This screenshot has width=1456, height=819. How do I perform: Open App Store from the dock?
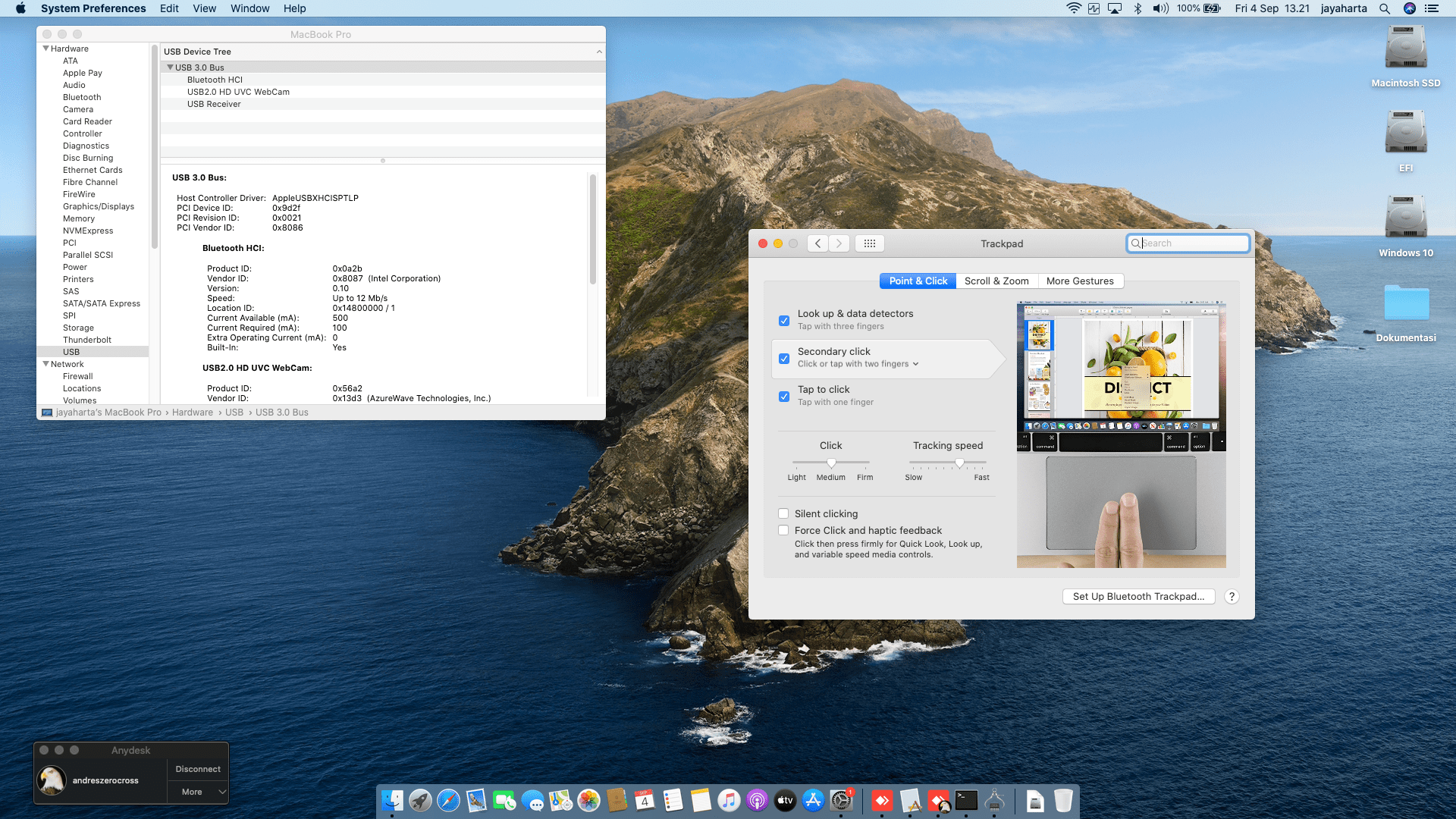coord(813,800)
